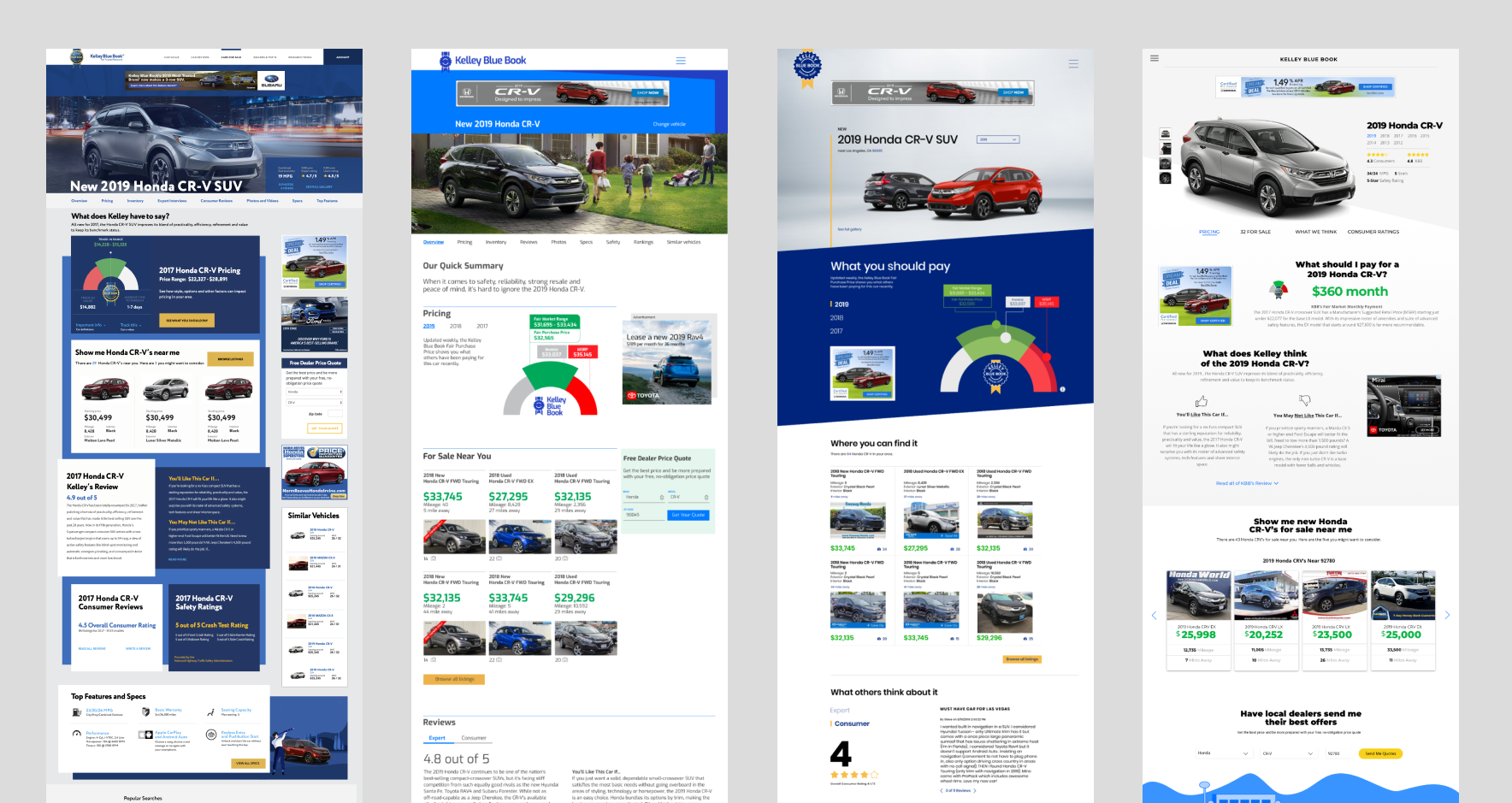
Task: Open hamburger menu beside KELLEY BLUE BOOK title
Action: pos(1155,59)
